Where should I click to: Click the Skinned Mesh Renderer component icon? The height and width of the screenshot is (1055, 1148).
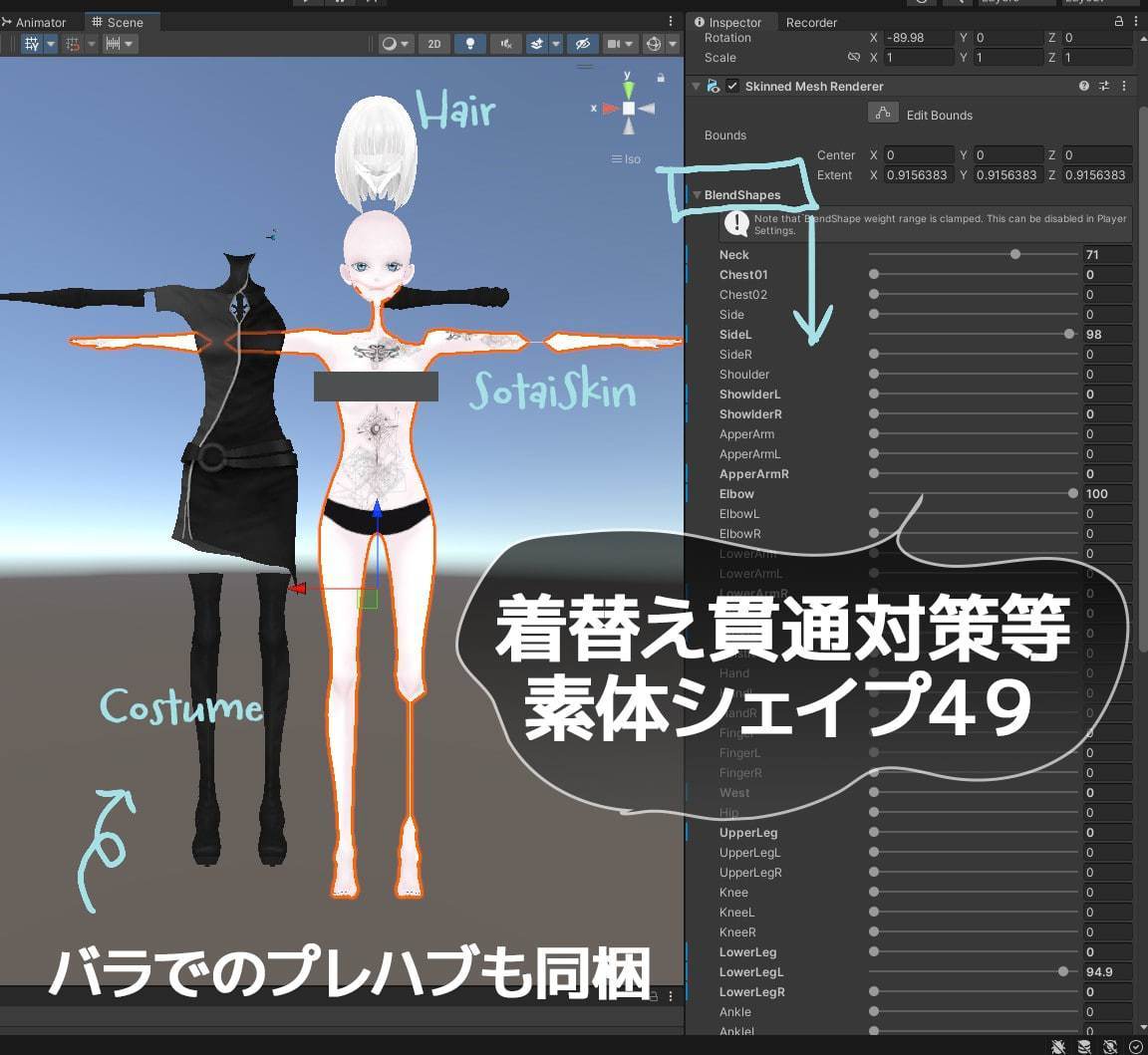pyautogui.click(x=714, y=86)
